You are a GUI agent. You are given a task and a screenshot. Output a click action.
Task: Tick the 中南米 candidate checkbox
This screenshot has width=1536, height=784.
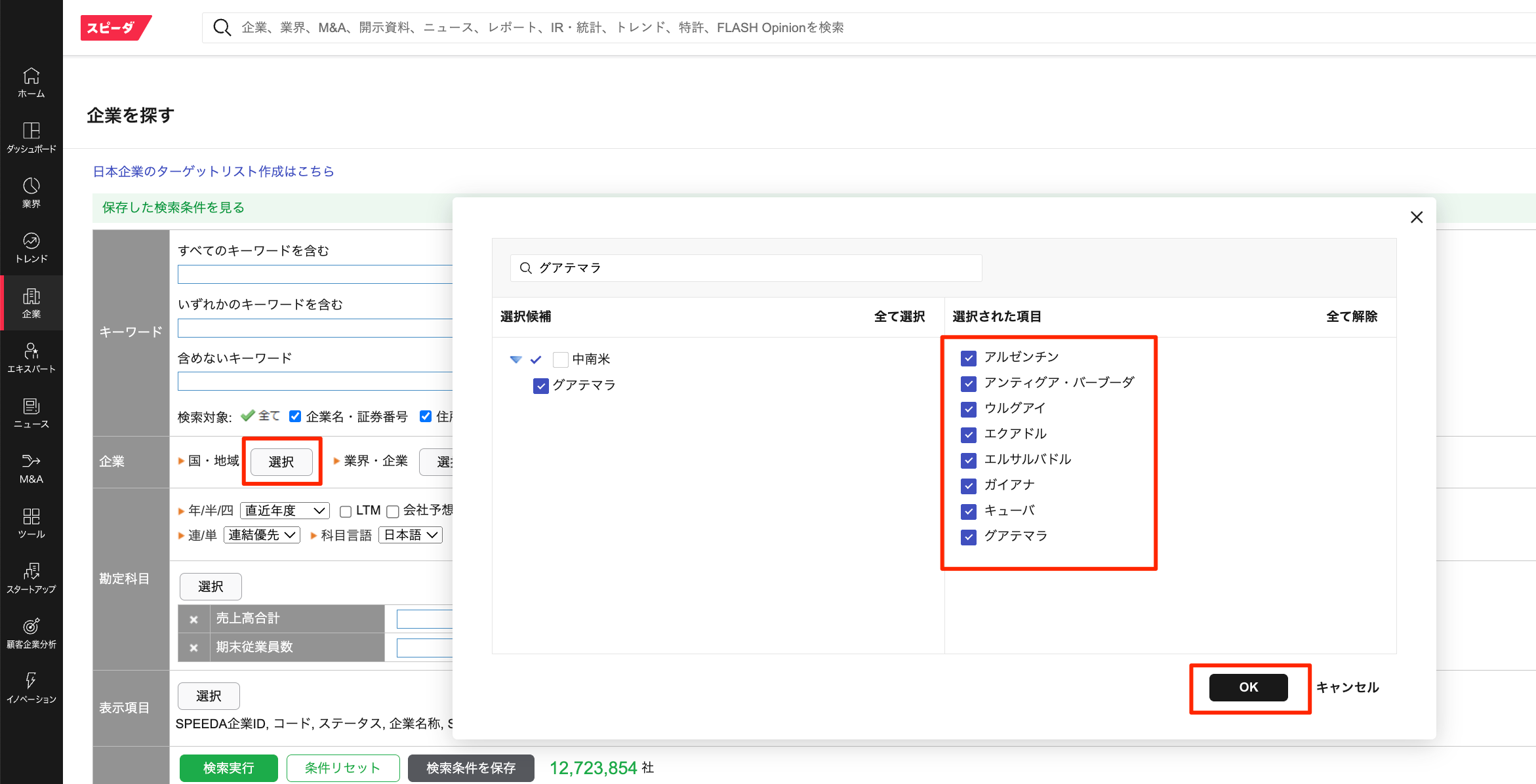pos(560,359)
